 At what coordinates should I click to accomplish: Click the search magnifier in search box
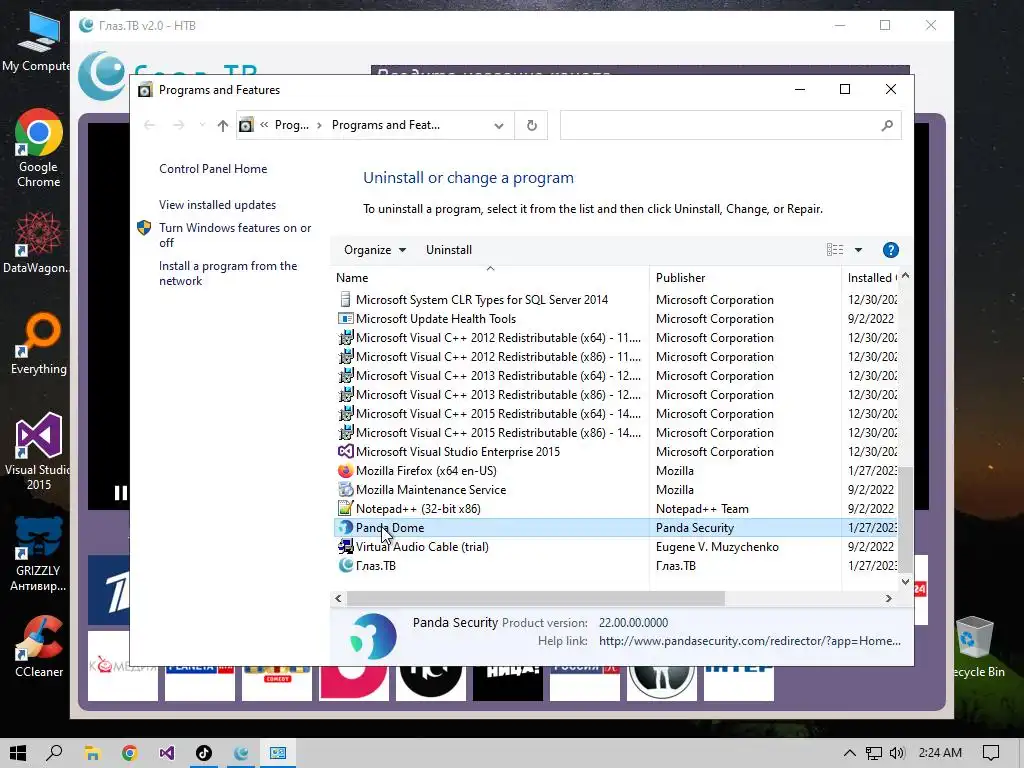click(886, 125)
